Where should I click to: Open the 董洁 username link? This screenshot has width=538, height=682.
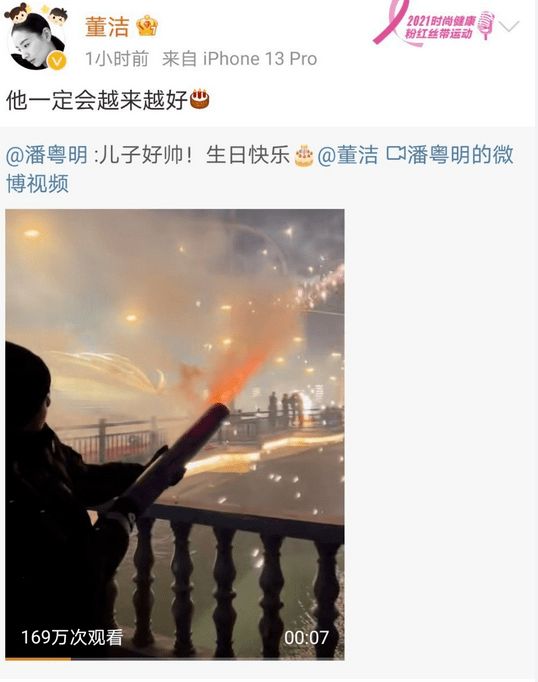(107, 27)
